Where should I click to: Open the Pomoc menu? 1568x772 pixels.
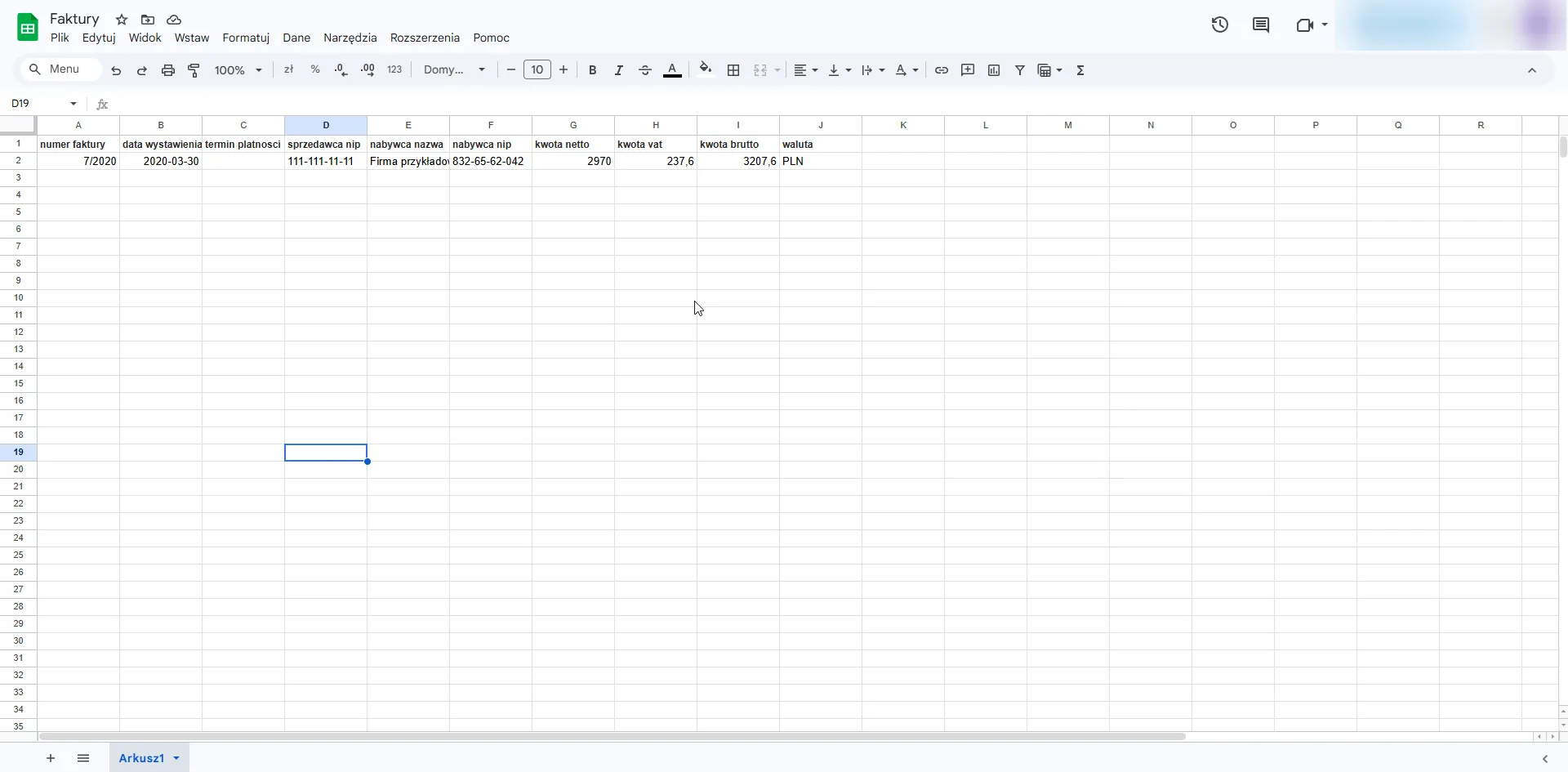(x=491, y=38)
